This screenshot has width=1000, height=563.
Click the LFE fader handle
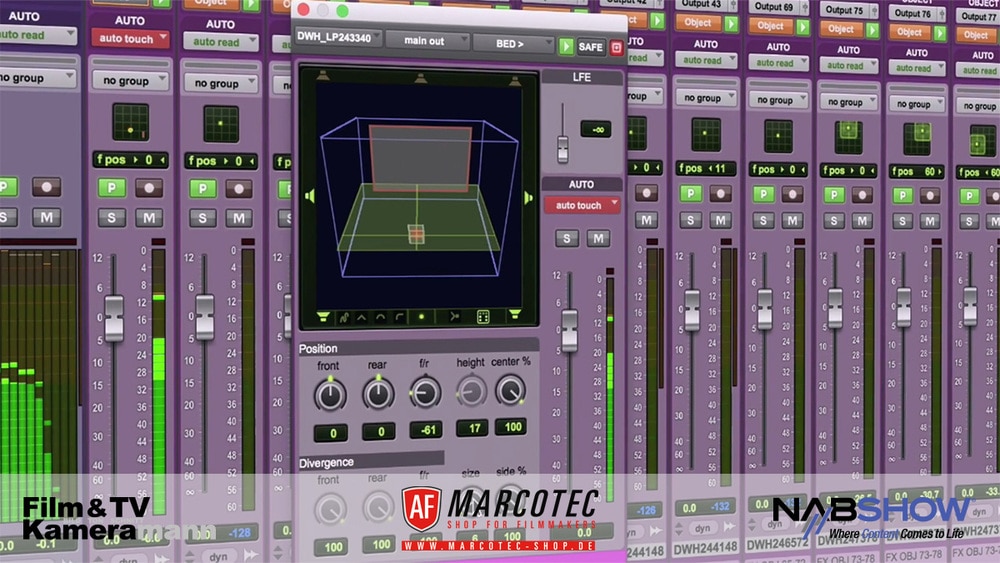click(562, 149)
